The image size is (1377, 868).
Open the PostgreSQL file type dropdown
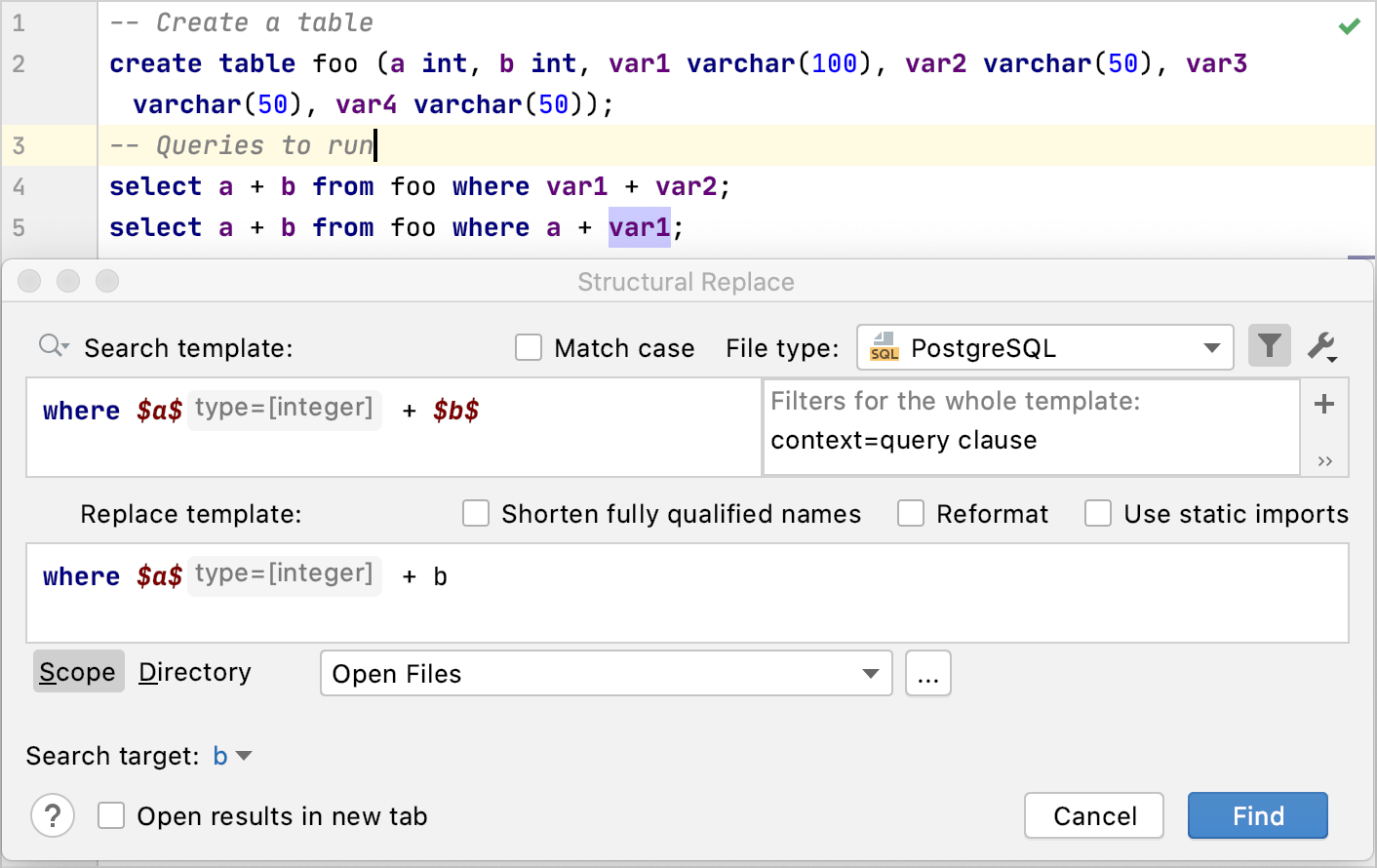click(1044, 348)
